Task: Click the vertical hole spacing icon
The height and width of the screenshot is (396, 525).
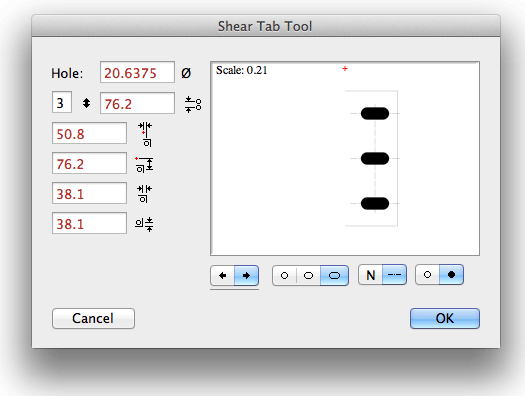Action: pyautogui.click(x=193, y=104)
